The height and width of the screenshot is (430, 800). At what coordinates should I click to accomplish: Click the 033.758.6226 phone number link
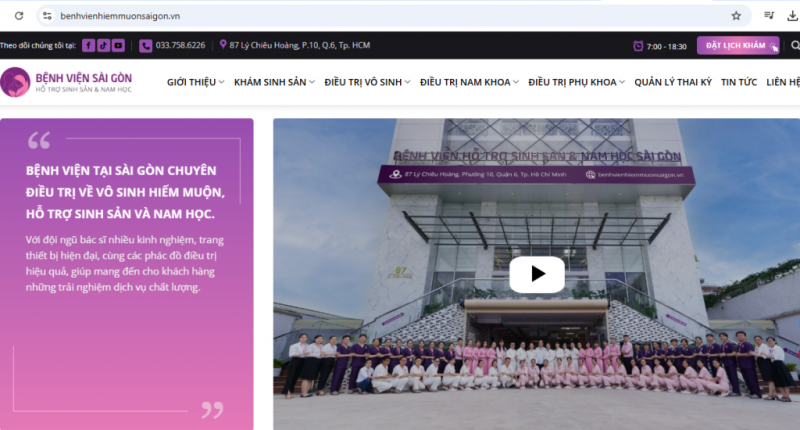(x=180, y=45)
